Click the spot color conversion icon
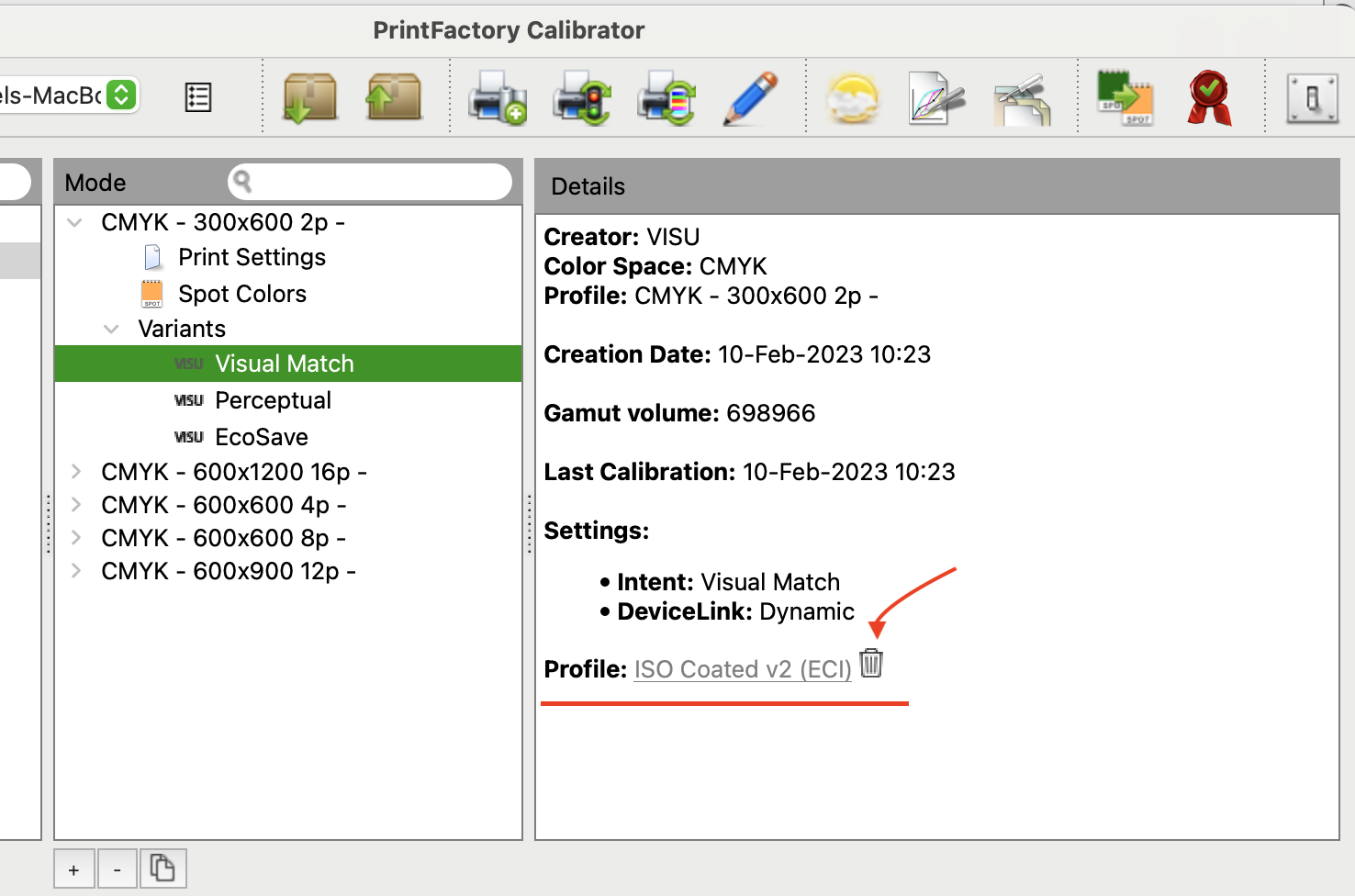Screen dimensions: 1355x896 [1125, 97]
